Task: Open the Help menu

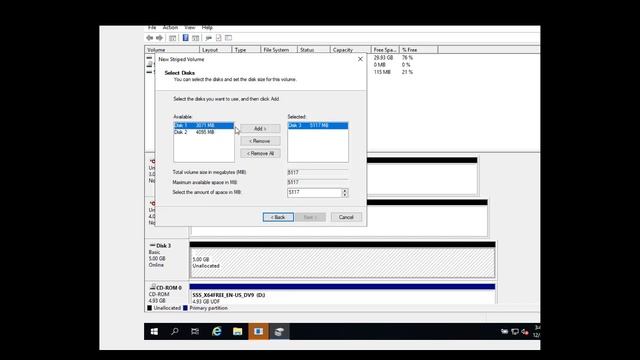Action: [x=207, y=28]
